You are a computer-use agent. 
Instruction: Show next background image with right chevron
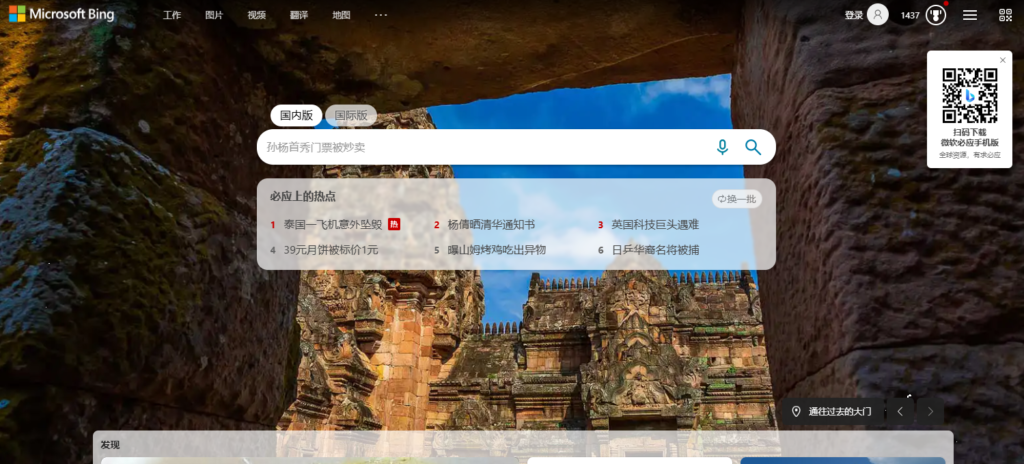[931, 412]
